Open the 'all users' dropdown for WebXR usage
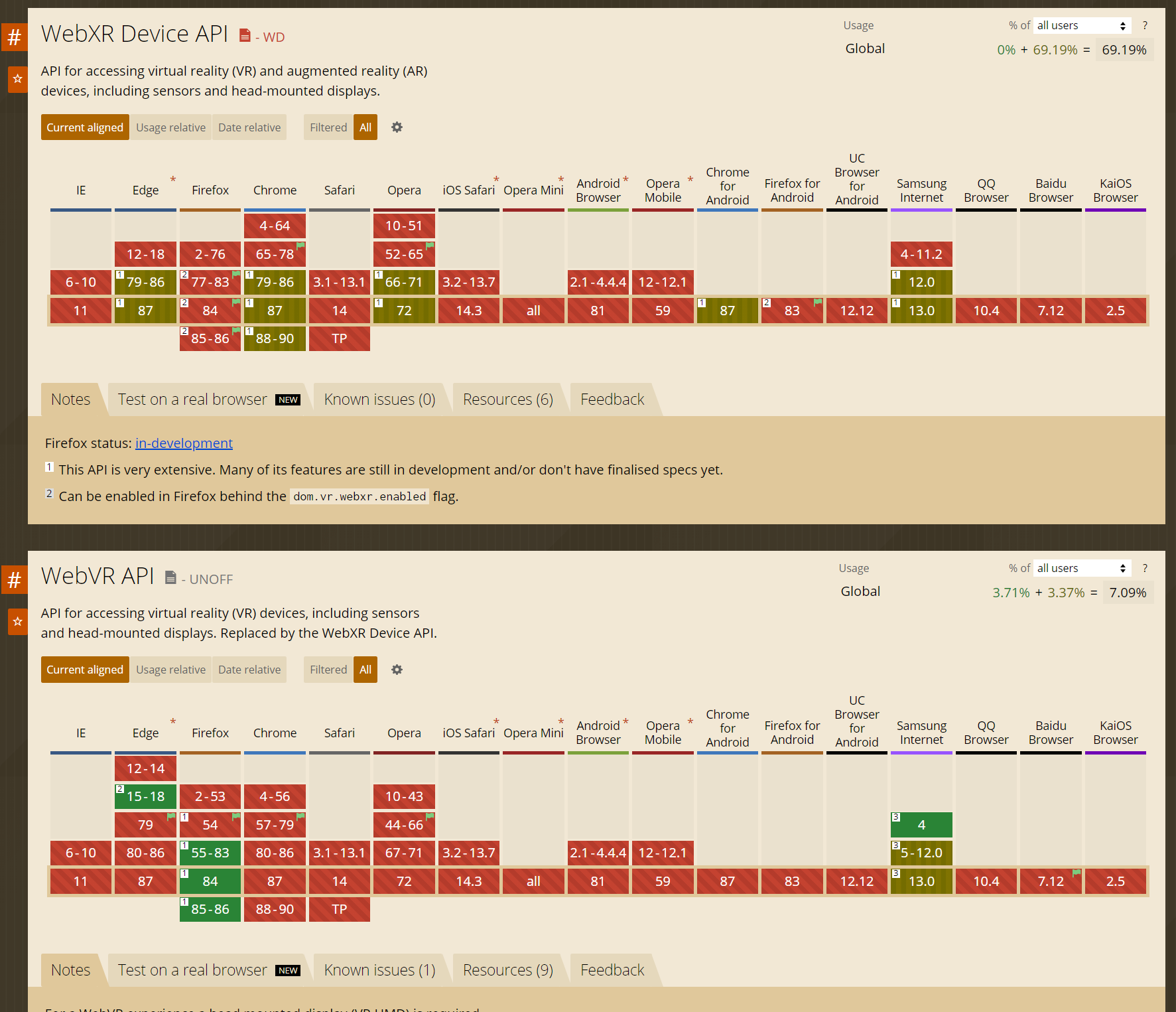 (1082, 25)
